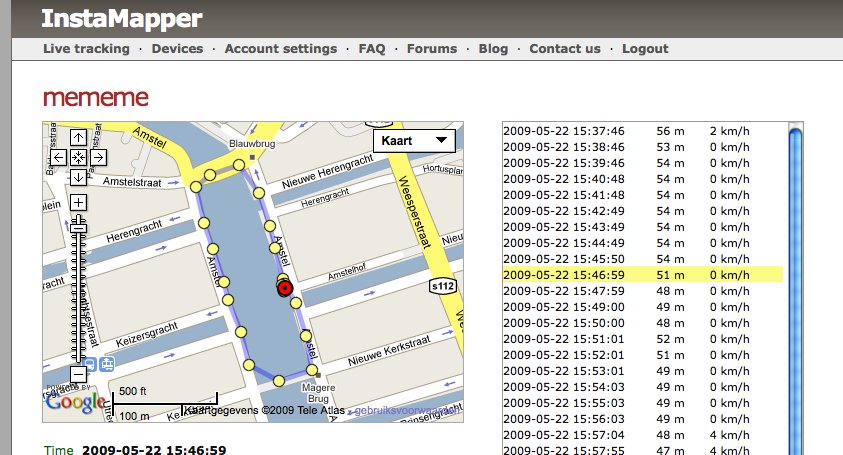Click the Logout link

click(x=644, y=48)
